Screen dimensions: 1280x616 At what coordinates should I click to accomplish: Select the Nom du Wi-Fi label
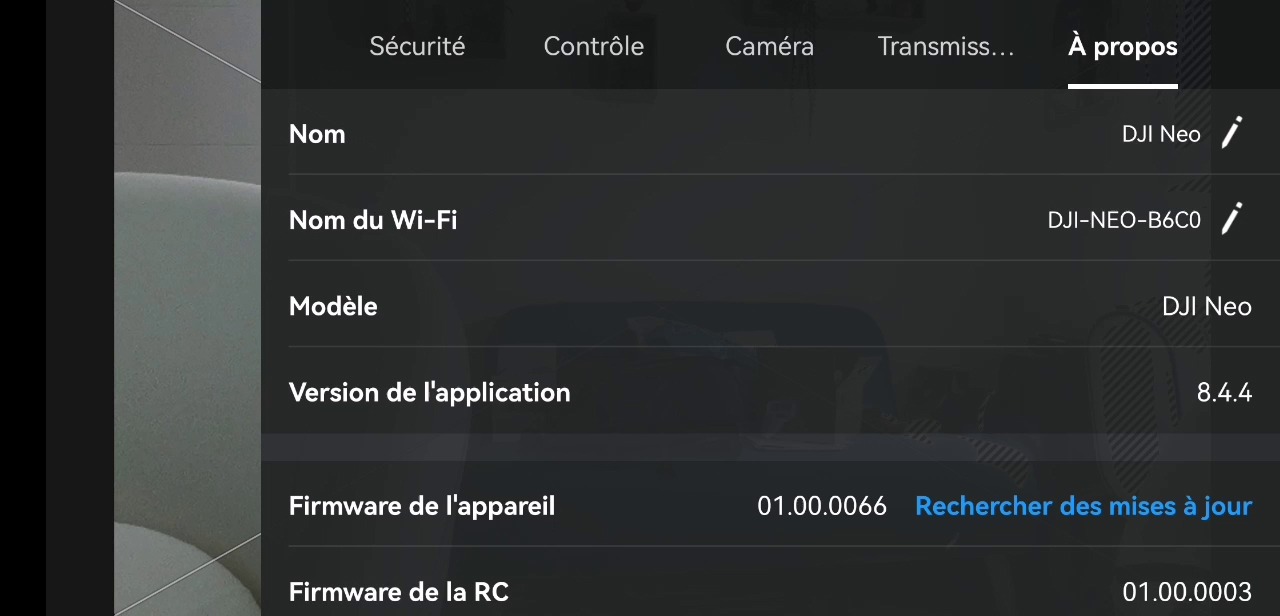click(x=373, y=220)
